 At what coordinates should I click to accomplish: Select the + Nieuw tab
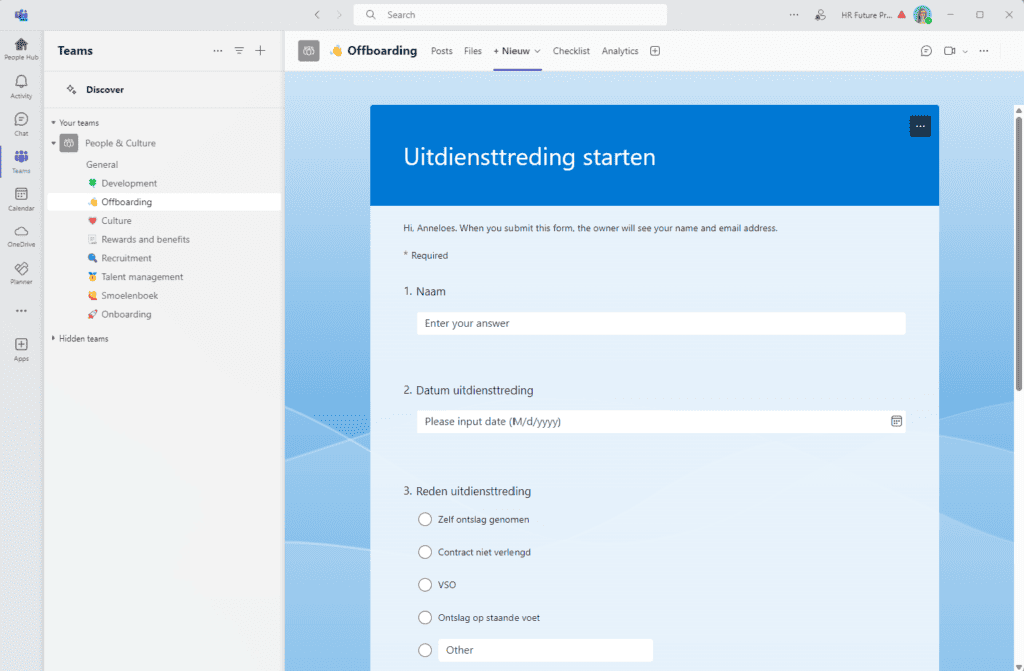(x=511, y=51)
